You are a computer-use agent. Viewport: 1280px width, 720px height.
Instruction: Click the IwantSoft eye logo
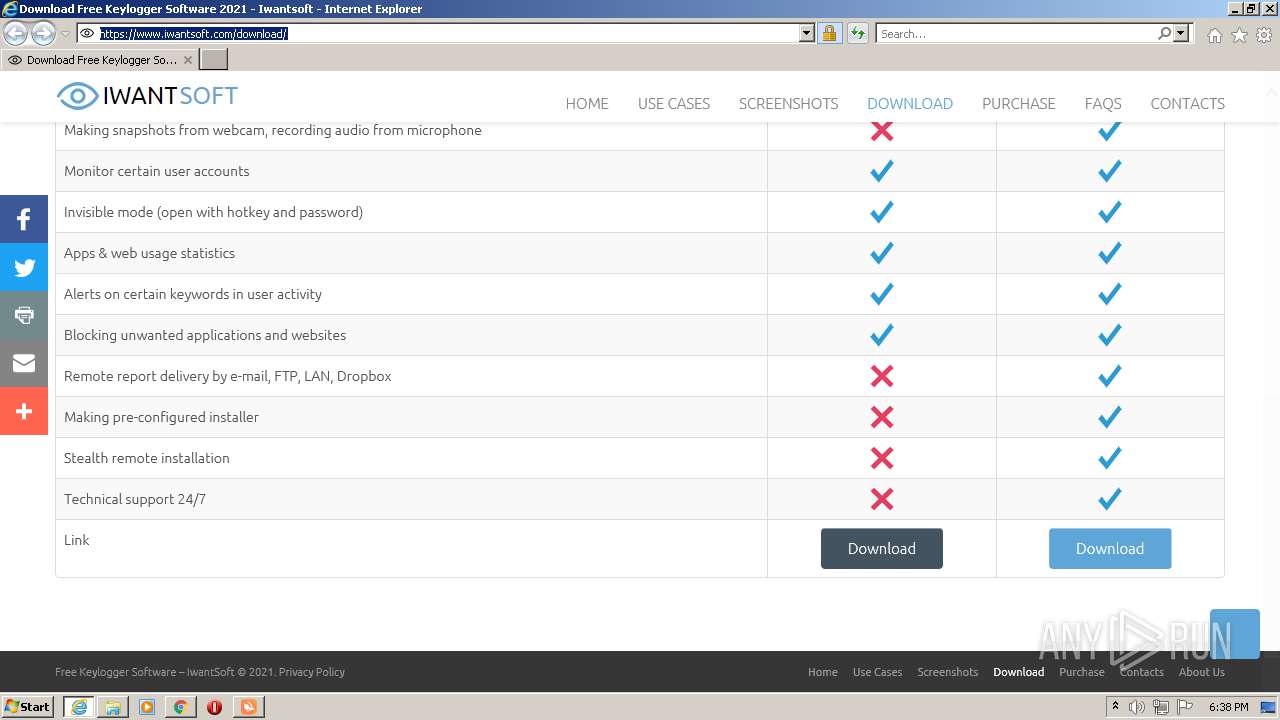pos(77,96)
